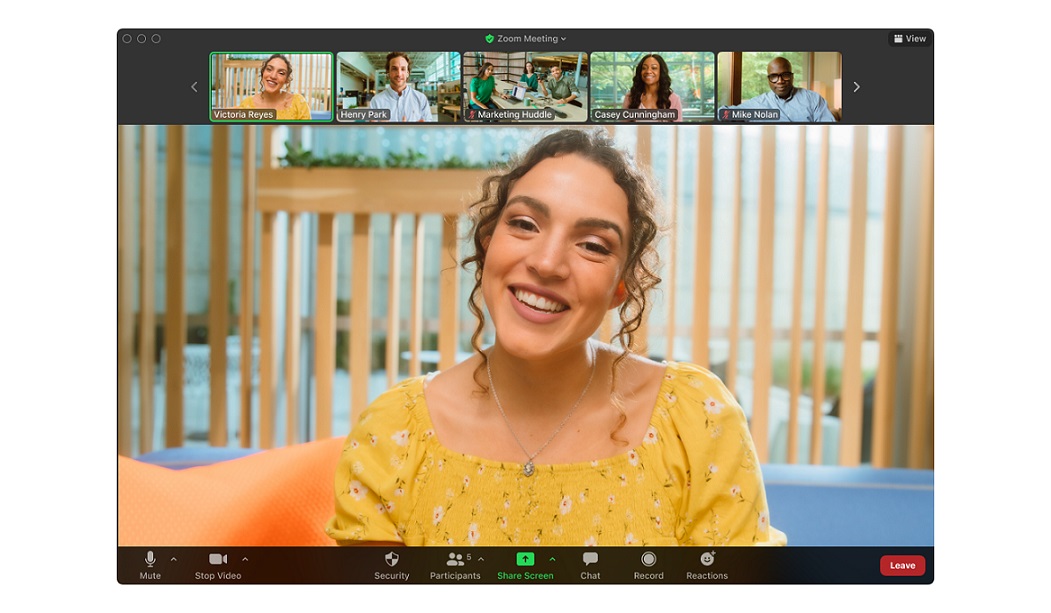Click the Henry Park name label
Image resolution: width=1051 pixels, height=613 pixels.
(x=363, y=115)
